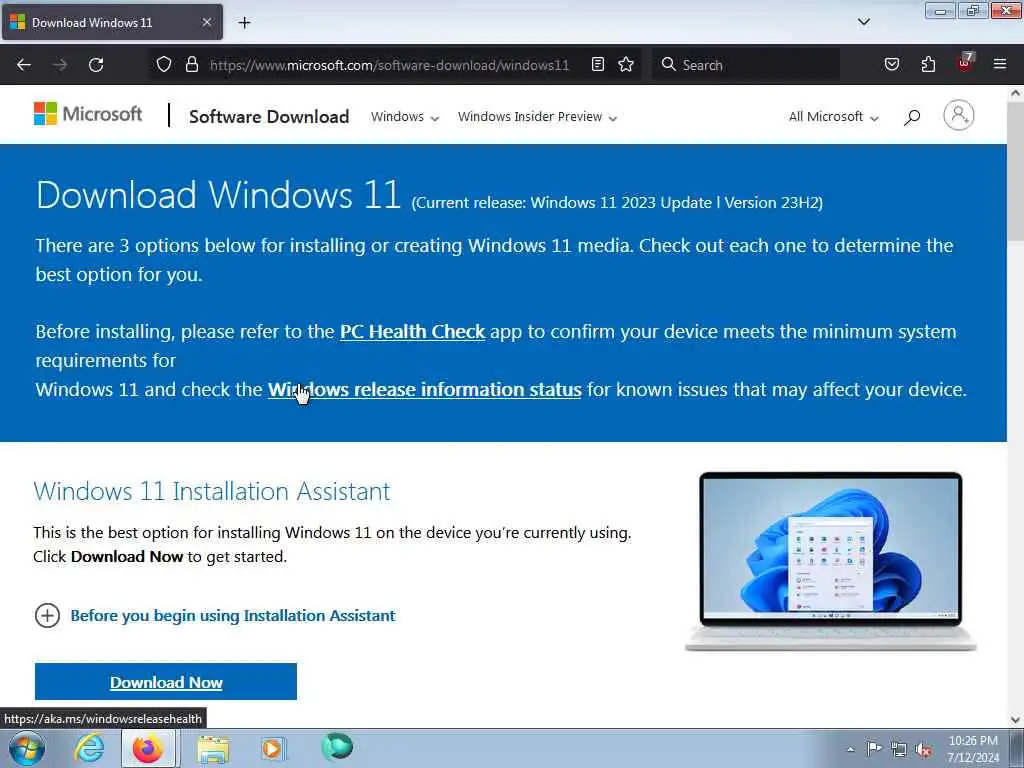Viewport: 1024px width, 768px height.
Task: Expand Before you begin using Installation Assistant
Action: click(215, 616)
